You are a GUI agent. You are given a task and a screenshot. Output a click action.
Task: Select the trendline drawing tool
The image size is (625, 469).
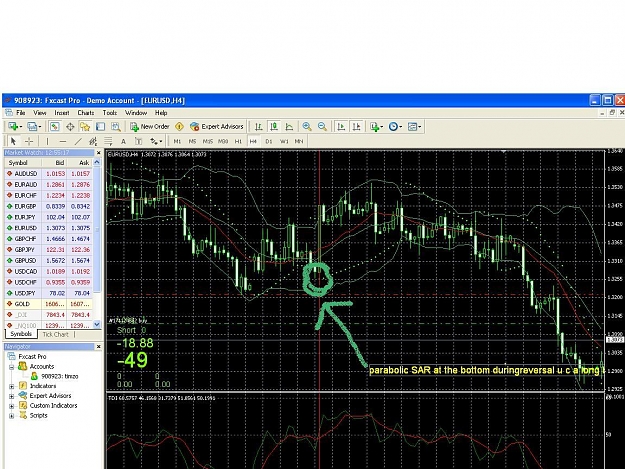click(78, 141)
